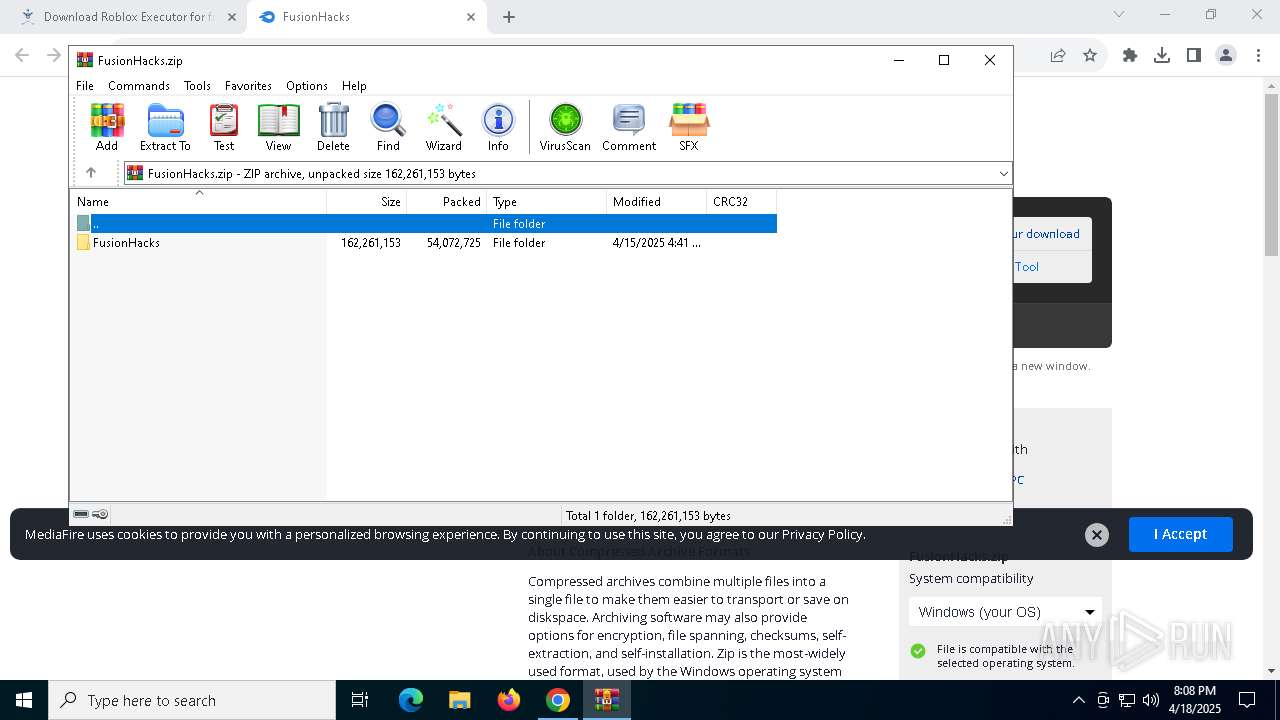The width and height of the screenshot is (1280, 720).
Task: Sort by the Packed column header
Action: coord(447,201)
